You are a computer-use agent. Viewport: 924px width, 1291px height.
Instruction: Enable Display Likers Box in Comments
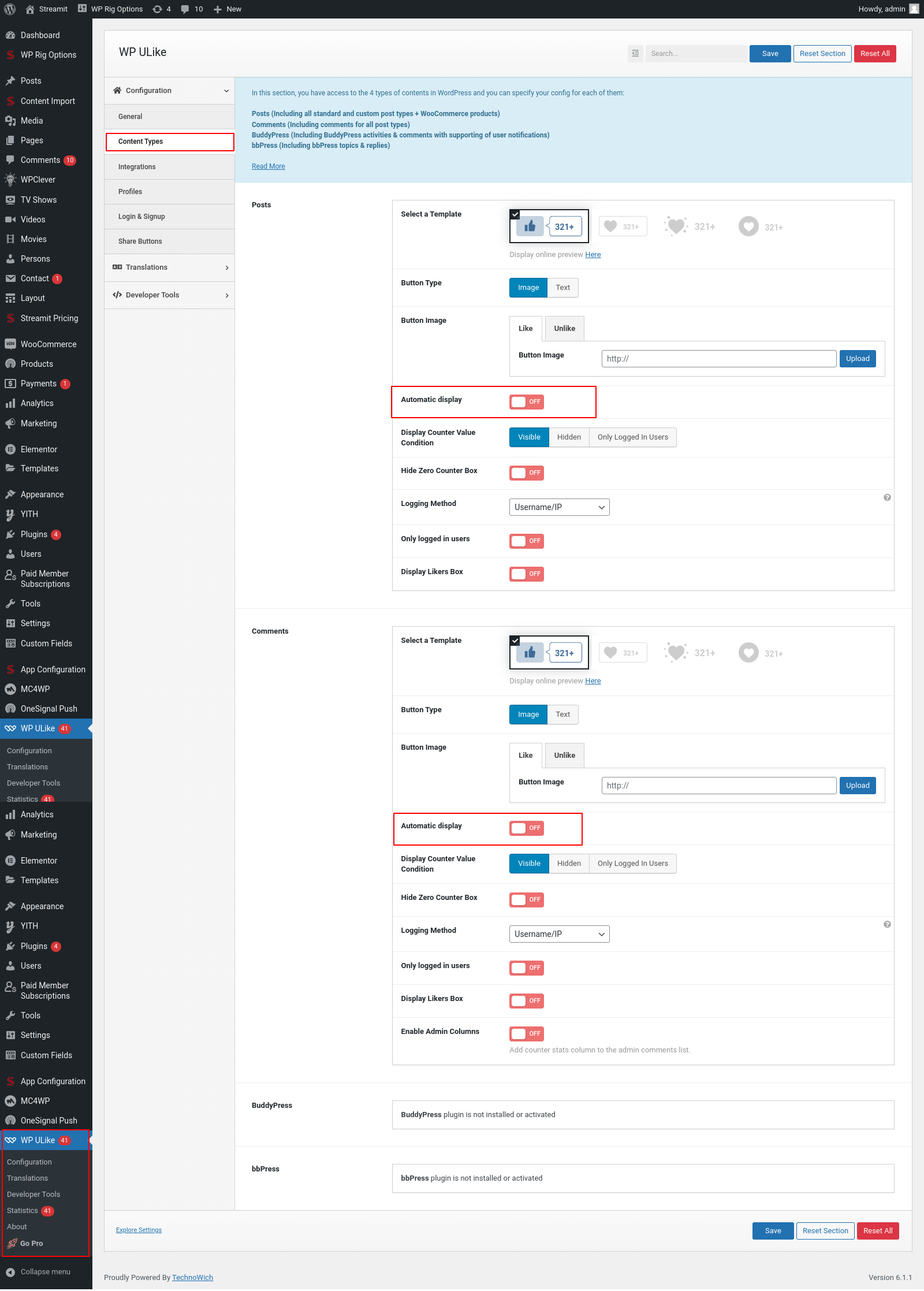coord(527,1000)
